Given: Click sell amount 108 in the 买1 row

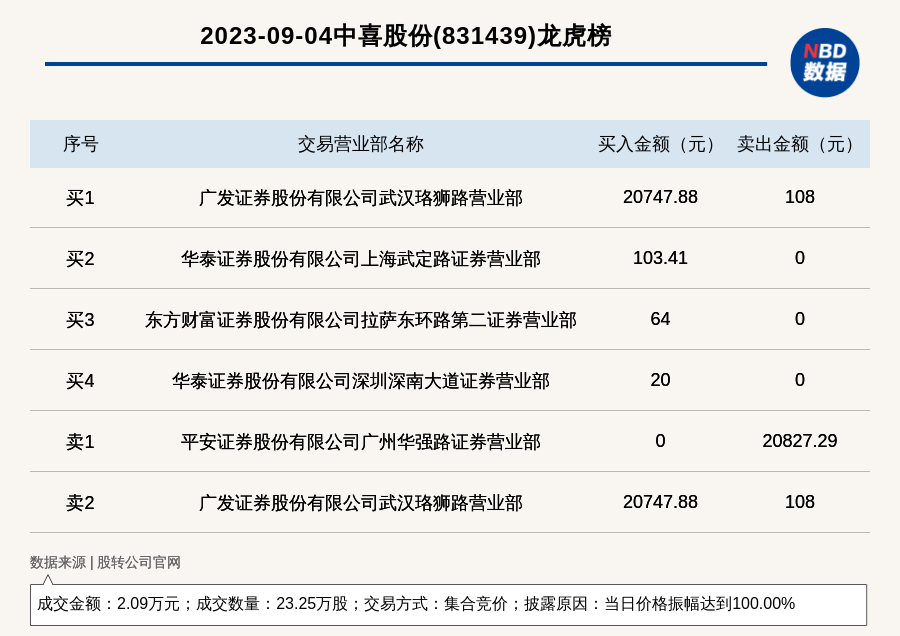Looking at the screenshot, I should click(x=800, y=197).
